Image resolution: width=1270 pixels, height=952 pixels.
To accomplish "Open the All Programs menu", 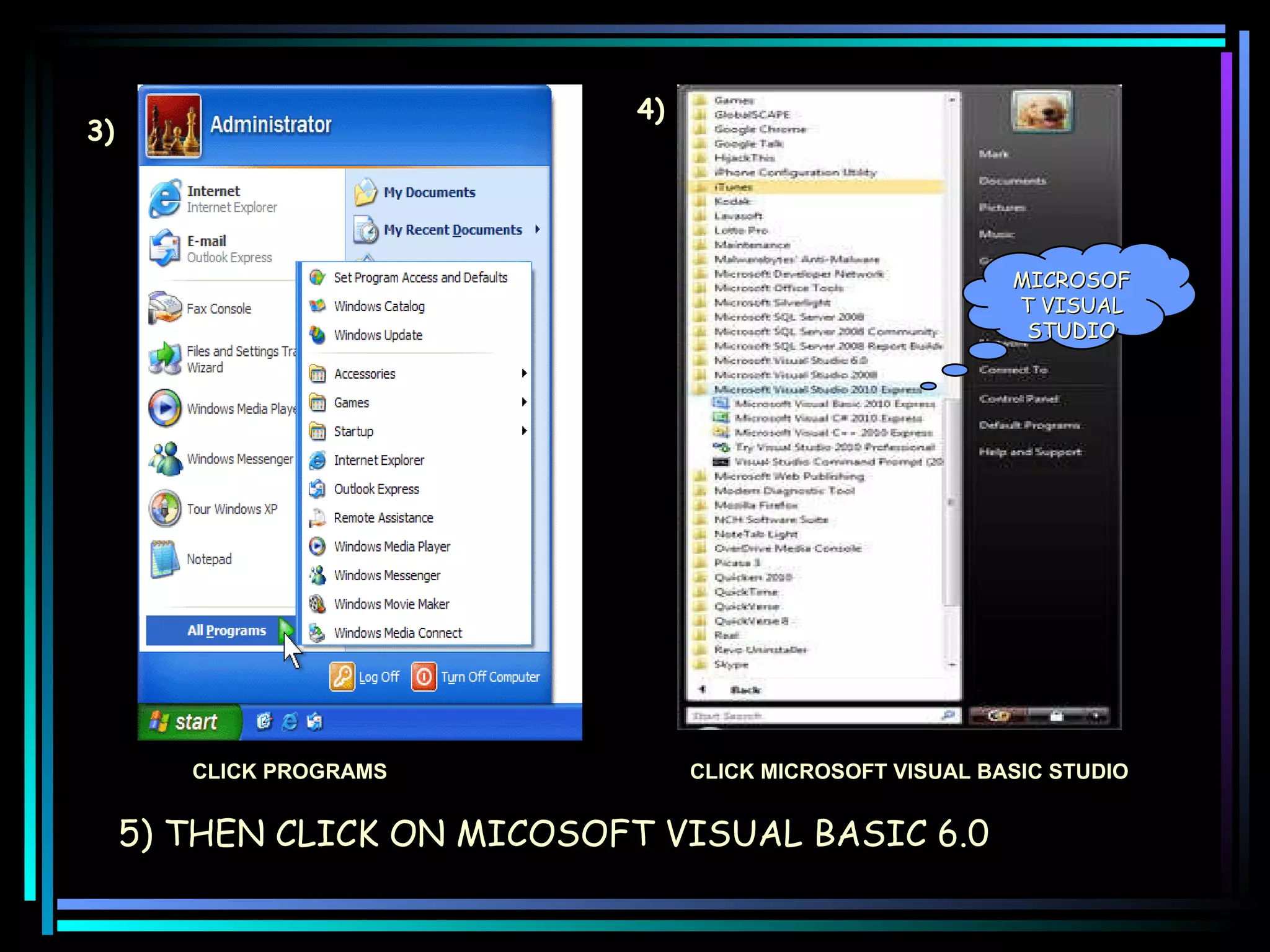I will [226, 630].
